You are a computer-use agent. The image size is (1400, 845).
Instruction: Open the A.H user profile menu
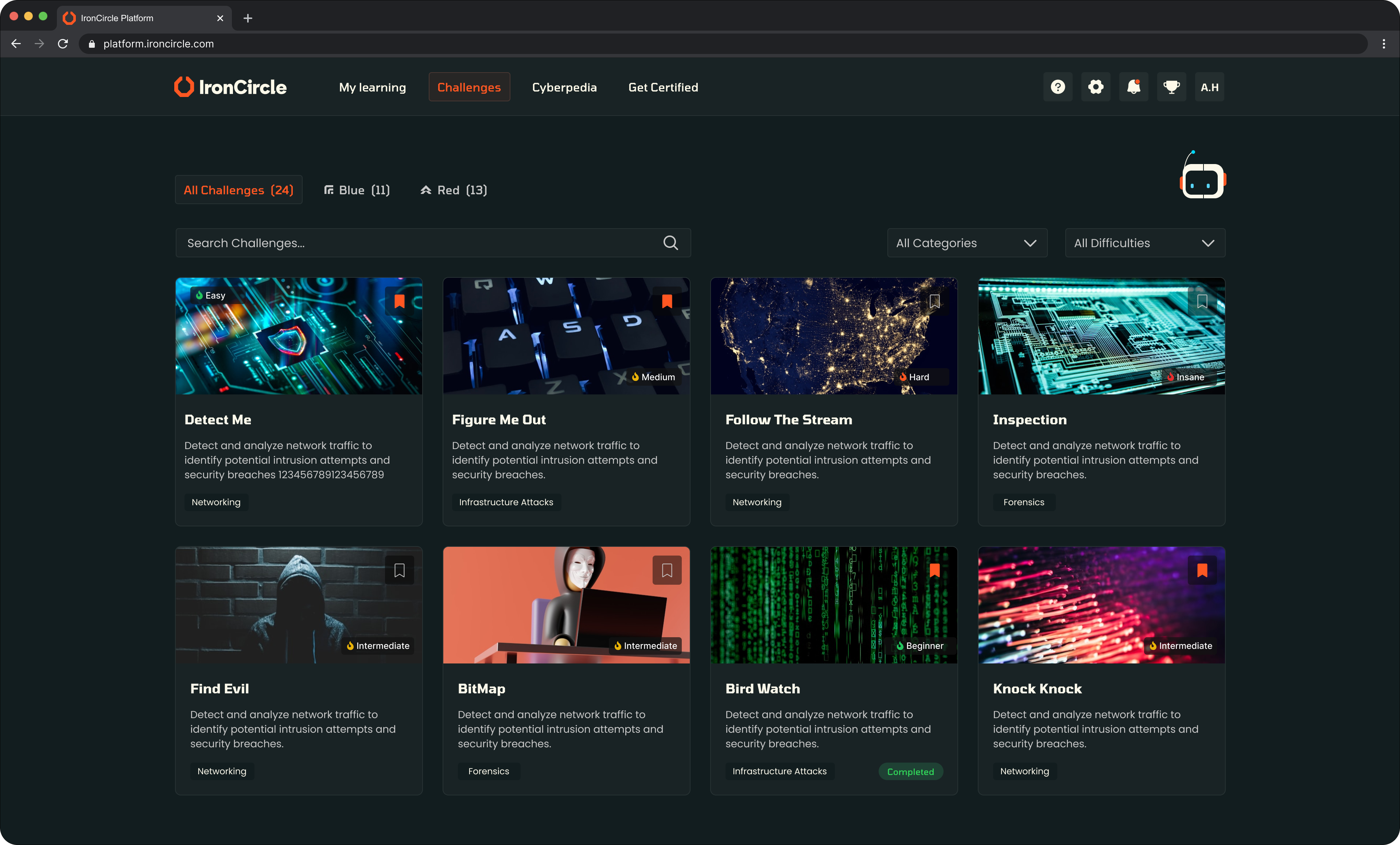(1209, 87)
